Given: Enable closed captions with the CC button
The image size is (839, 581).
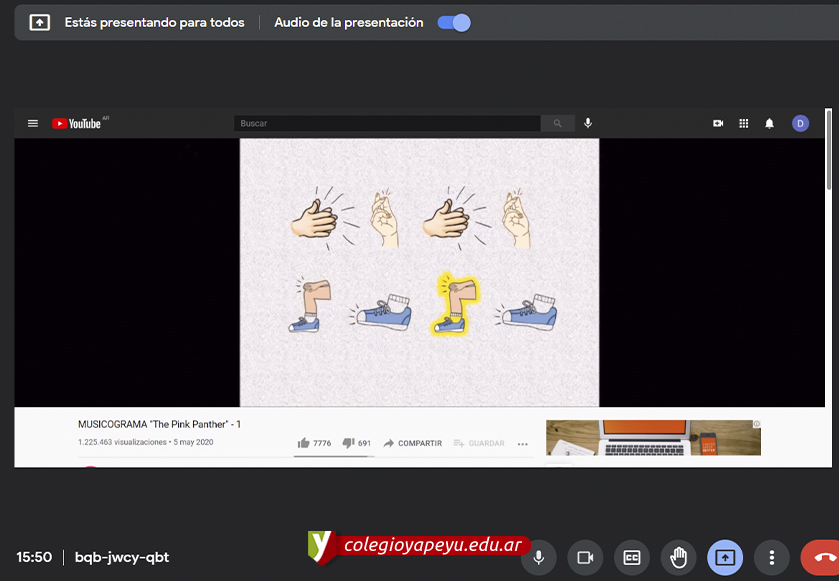Looking at the screenshot, I should point(632,557).
